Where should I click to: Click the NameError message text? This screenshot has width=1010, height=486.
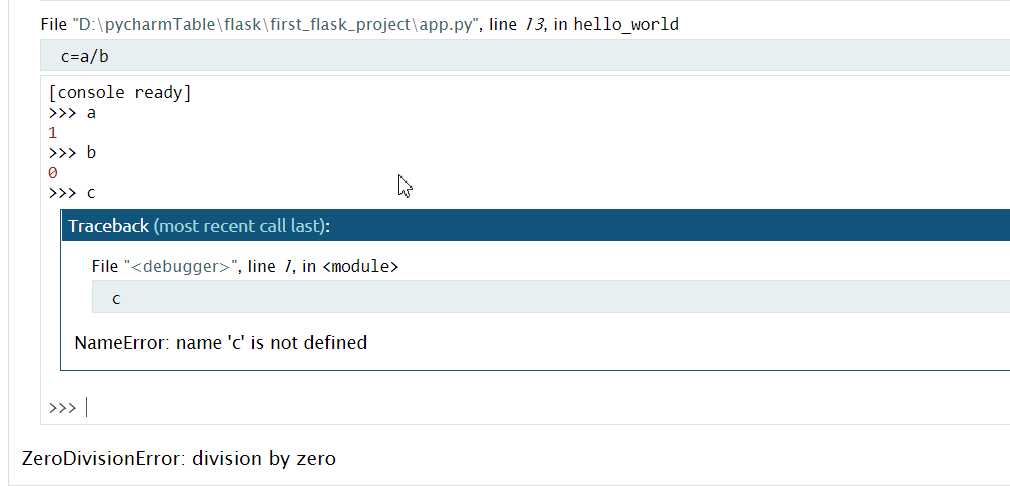pos(220,342)
